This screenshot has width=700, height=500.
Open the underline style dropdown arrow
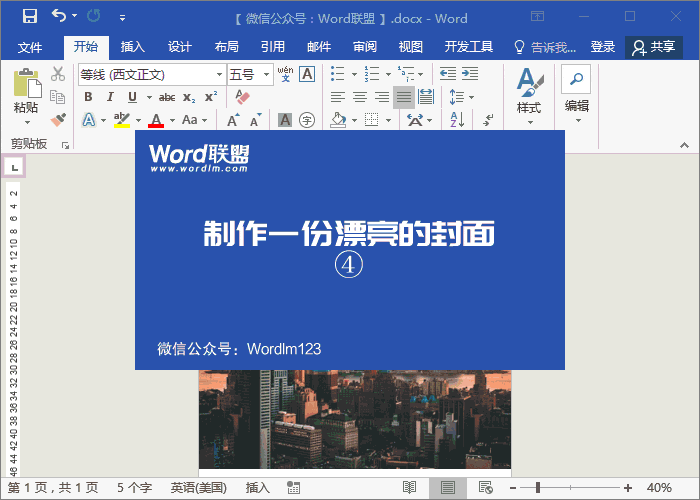pyautogui.click(x=149, y=97)
